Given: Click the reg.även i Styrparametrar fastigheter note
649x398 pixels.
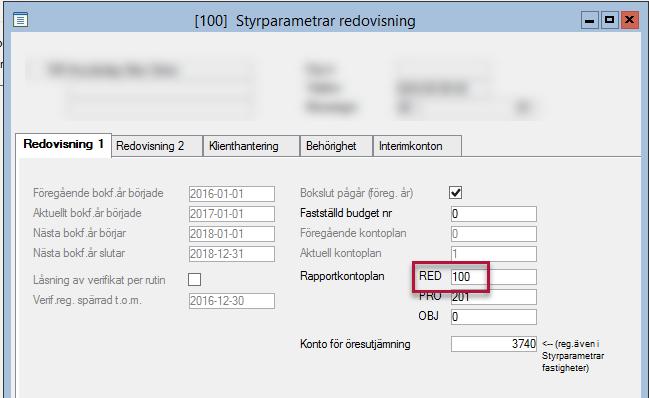Looking at the screenshot, I should tap(573, 356).
